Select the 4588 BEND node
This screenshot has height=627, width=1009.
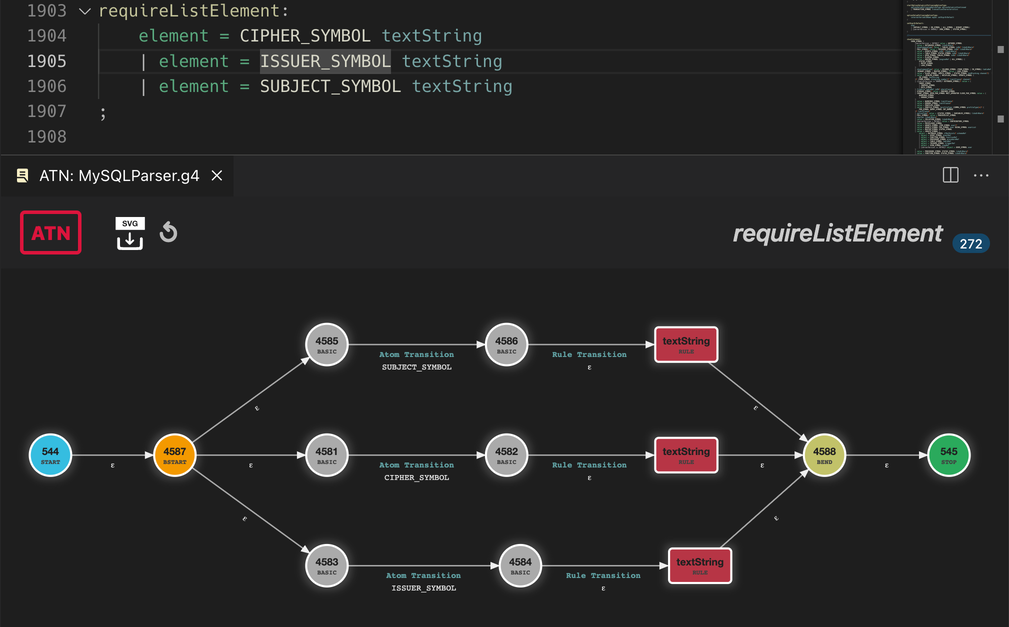pos(824,455)
